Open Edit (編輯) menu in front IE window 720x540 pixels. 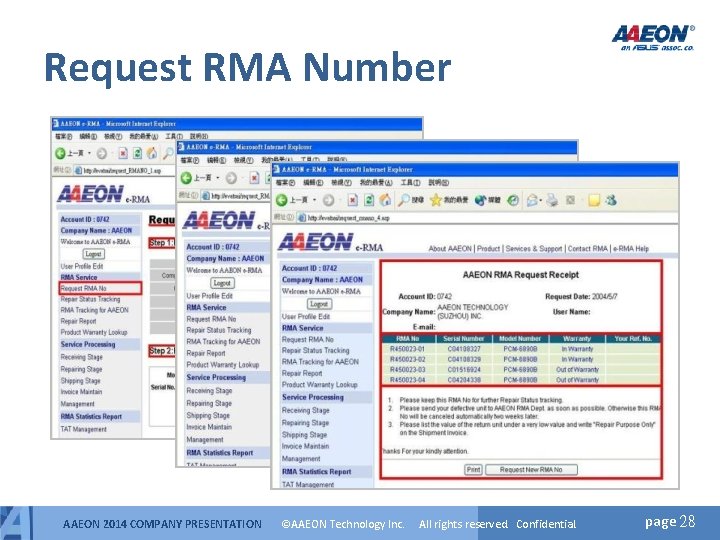point(313,183)
